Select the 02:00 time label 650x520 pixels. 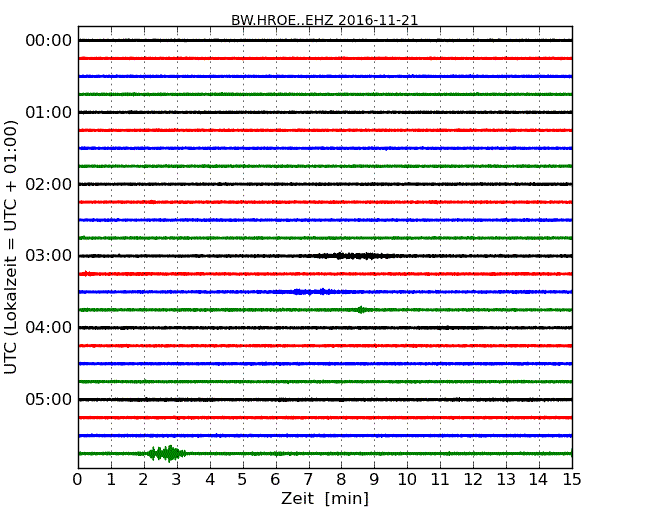49,184
